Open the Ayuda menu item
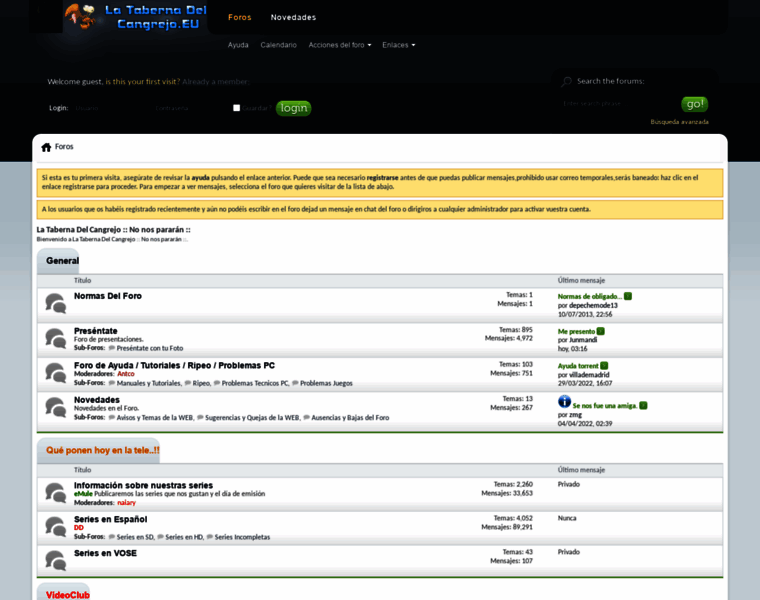Screen dimensions: 760x600 pyautogui.click(x=238, y=45)
